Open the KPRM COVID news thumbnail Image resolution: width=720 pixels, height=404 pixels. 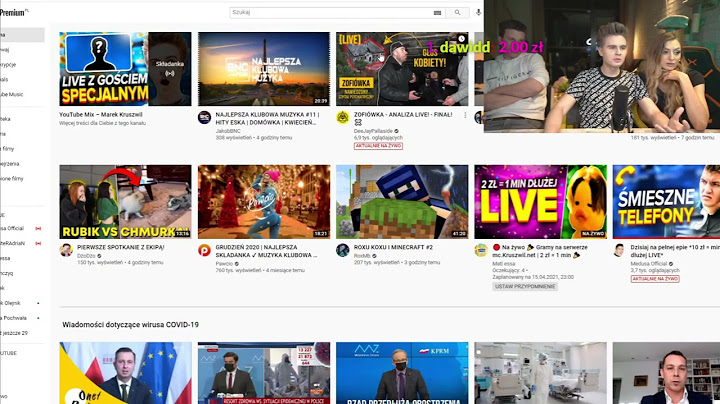pyautogui.click(x=402, y=373)
